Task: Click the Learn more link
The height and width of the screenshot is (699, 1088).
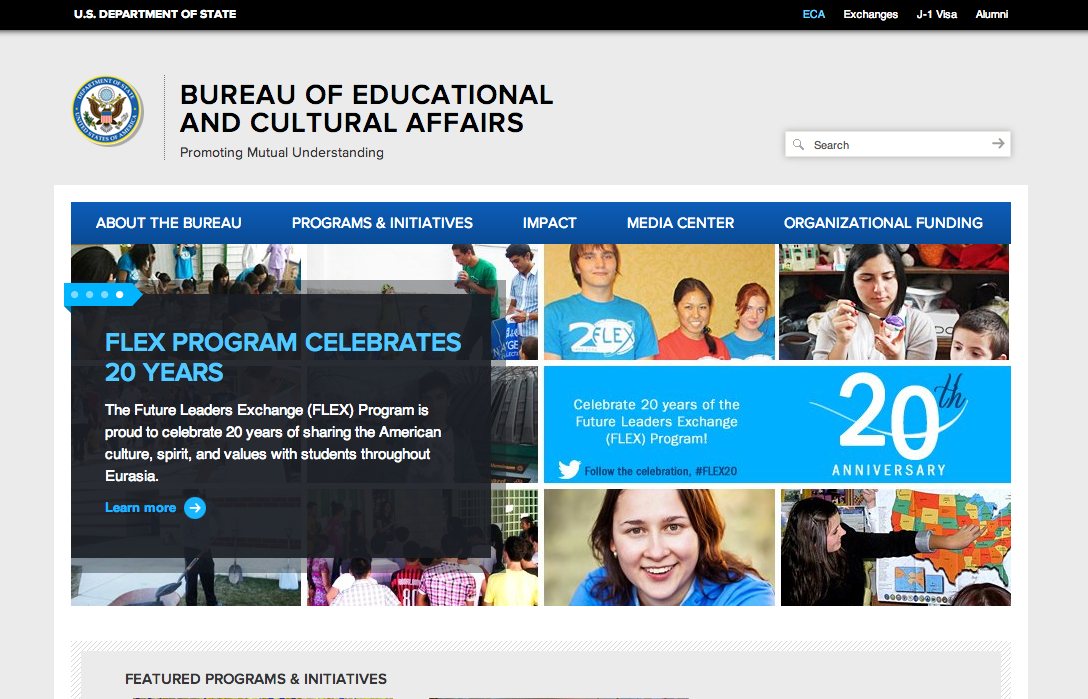Action: click(140, 507)
